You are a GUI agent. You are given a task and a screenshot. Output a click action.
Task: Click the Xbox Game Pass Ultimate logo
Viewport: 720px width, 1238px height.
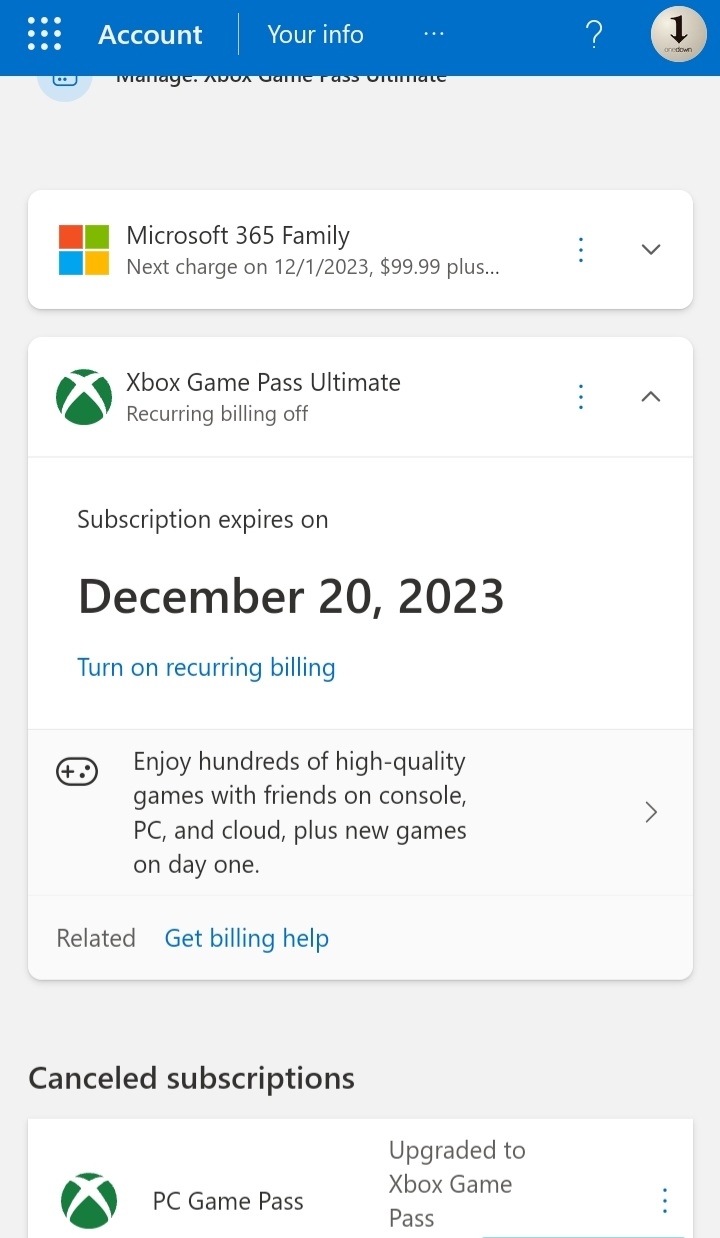point(84,397)
